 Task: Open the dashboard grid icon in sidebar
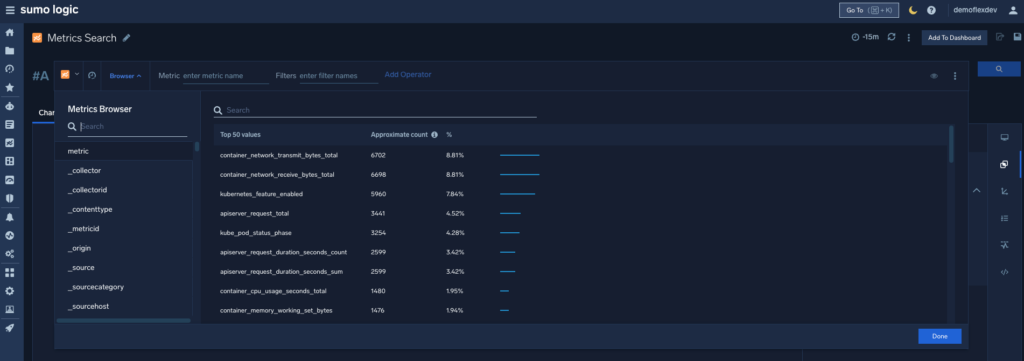[10, 161]
